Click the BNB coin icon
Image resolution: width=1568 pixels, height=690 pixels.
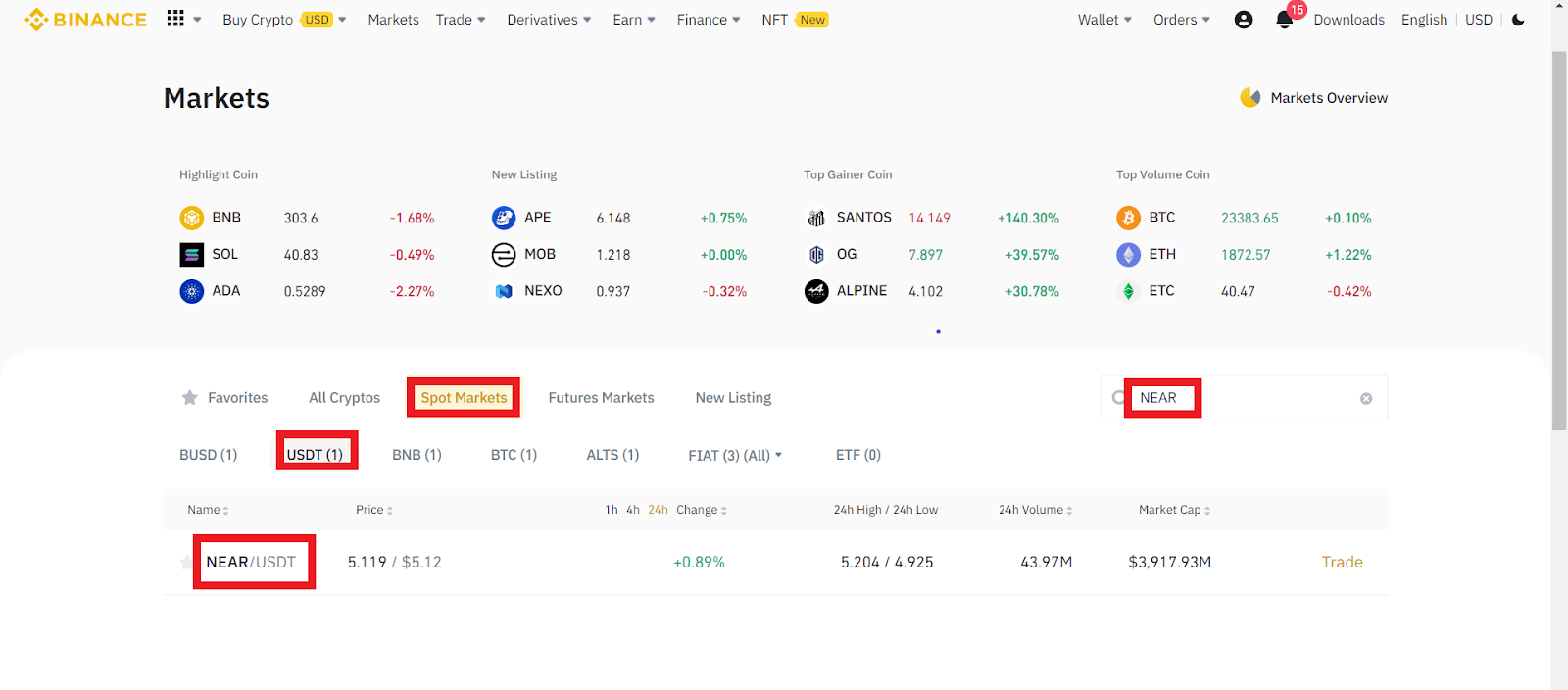191,218
